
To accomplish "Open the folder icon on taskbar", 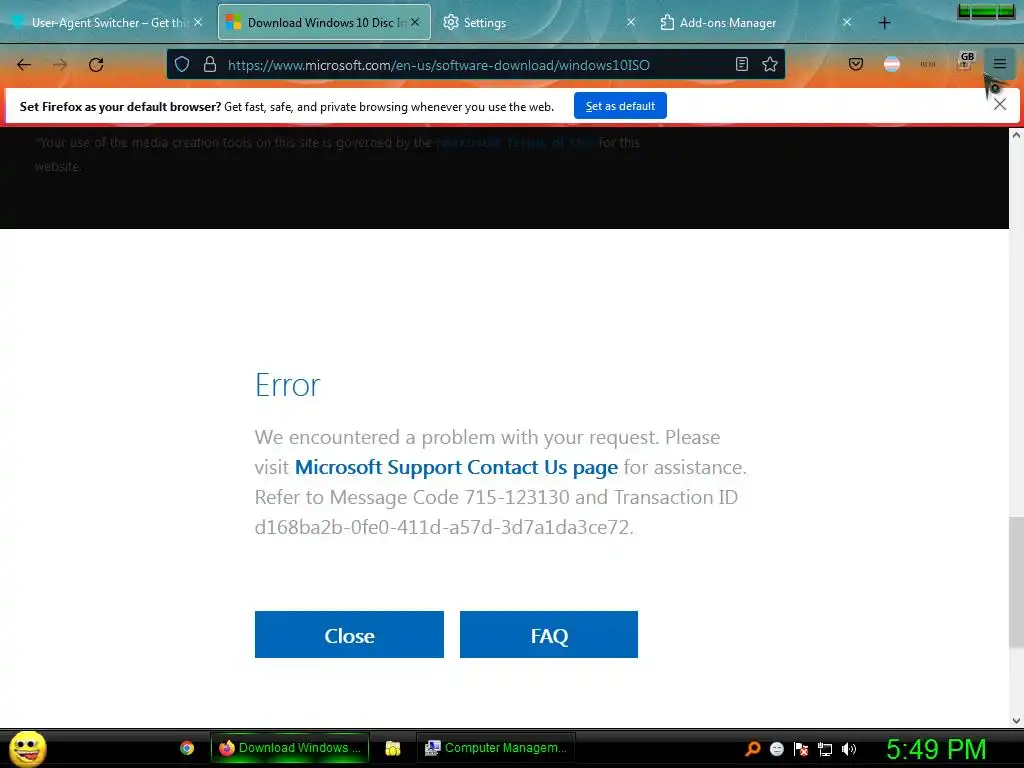I will coord(392,748).
